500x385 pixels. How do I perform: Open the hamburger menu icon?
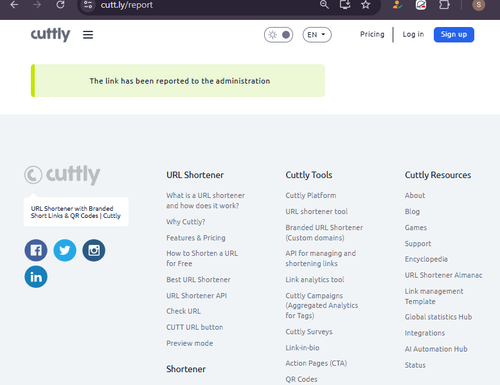pos(88,35)
